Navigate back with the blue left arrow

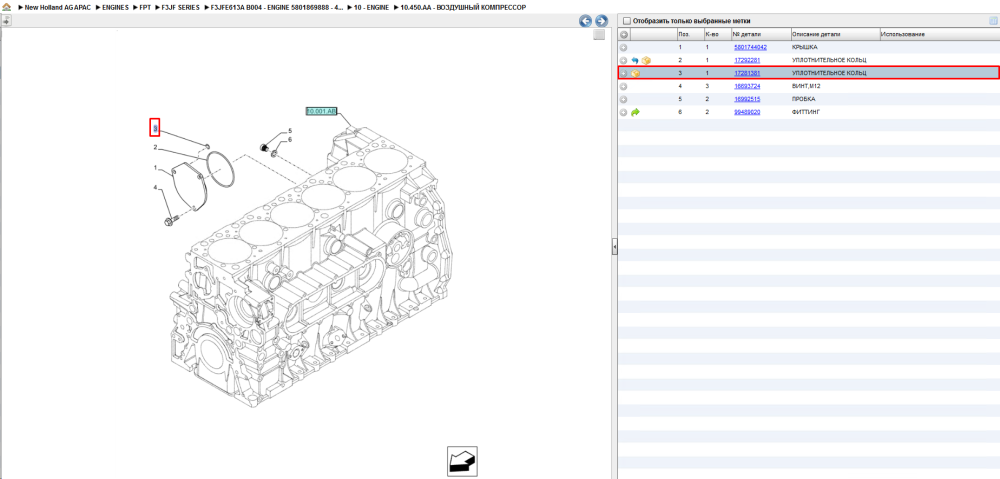(585, 21)
